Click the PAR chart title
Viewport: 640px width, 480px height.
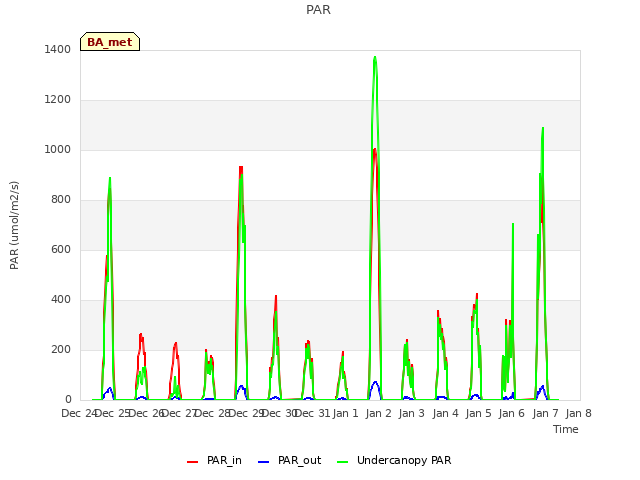point(318,10)
